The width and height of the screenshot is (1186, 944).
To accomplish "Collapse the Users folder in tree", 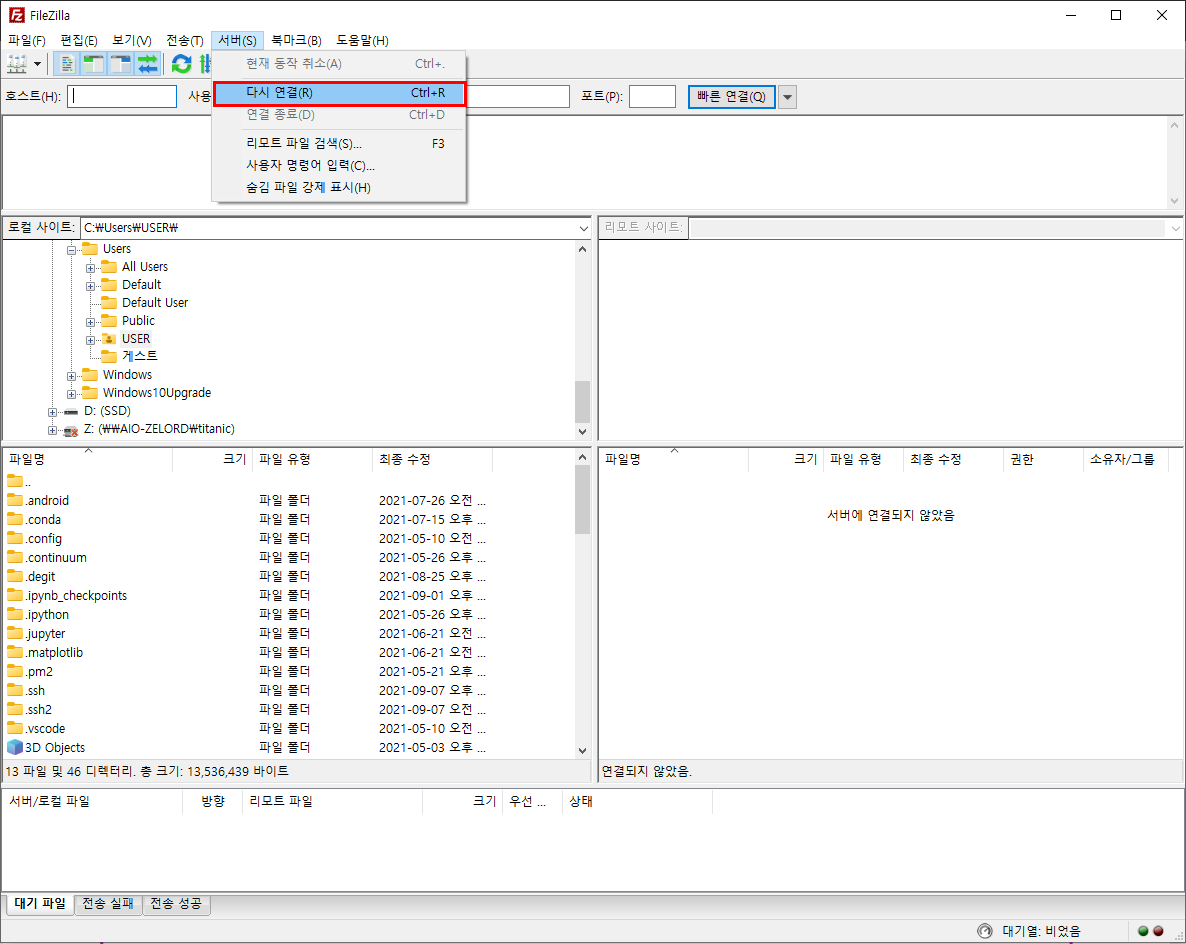I will 71,250.
